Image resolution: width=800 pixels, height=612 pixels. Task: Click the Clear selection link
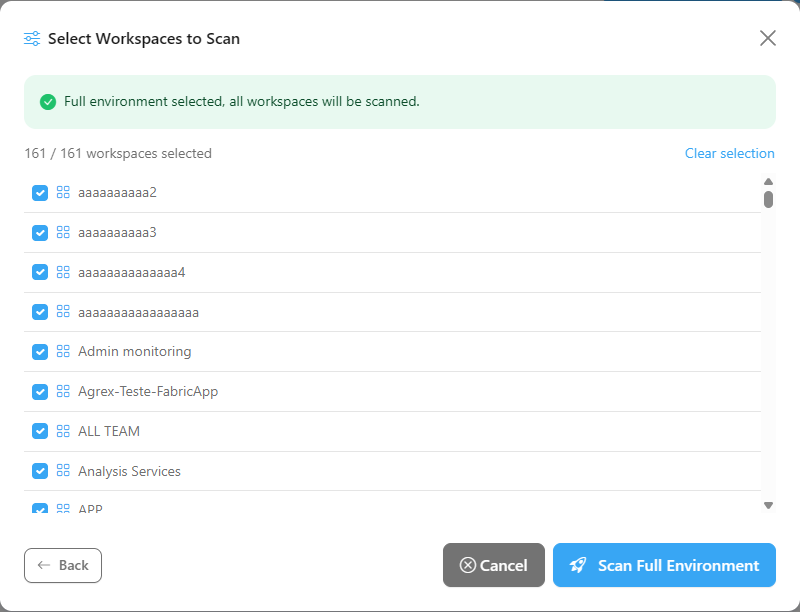[x=729, y=154]
